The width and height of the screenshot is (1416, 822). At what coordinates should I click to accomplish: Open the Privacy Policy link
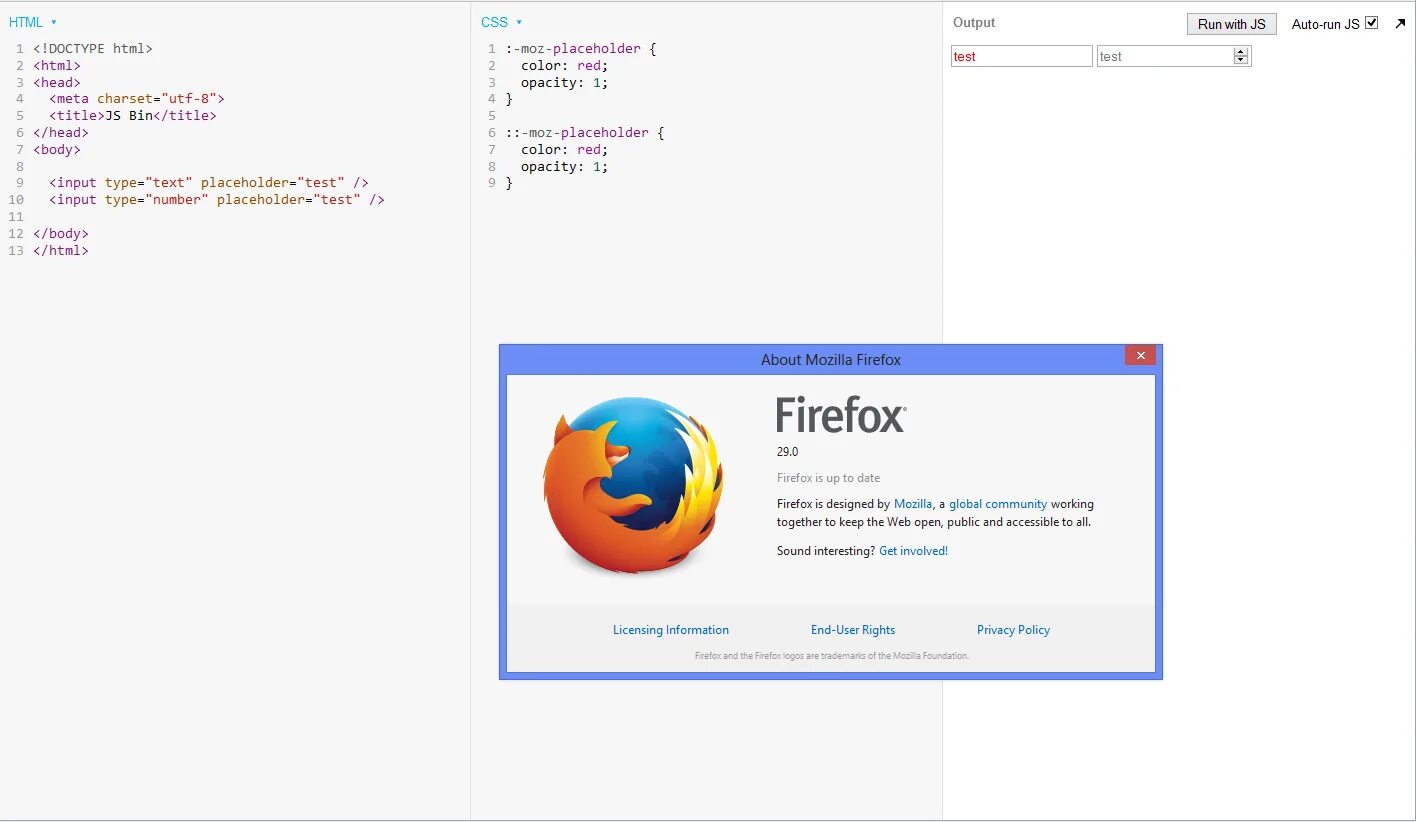1013,630
